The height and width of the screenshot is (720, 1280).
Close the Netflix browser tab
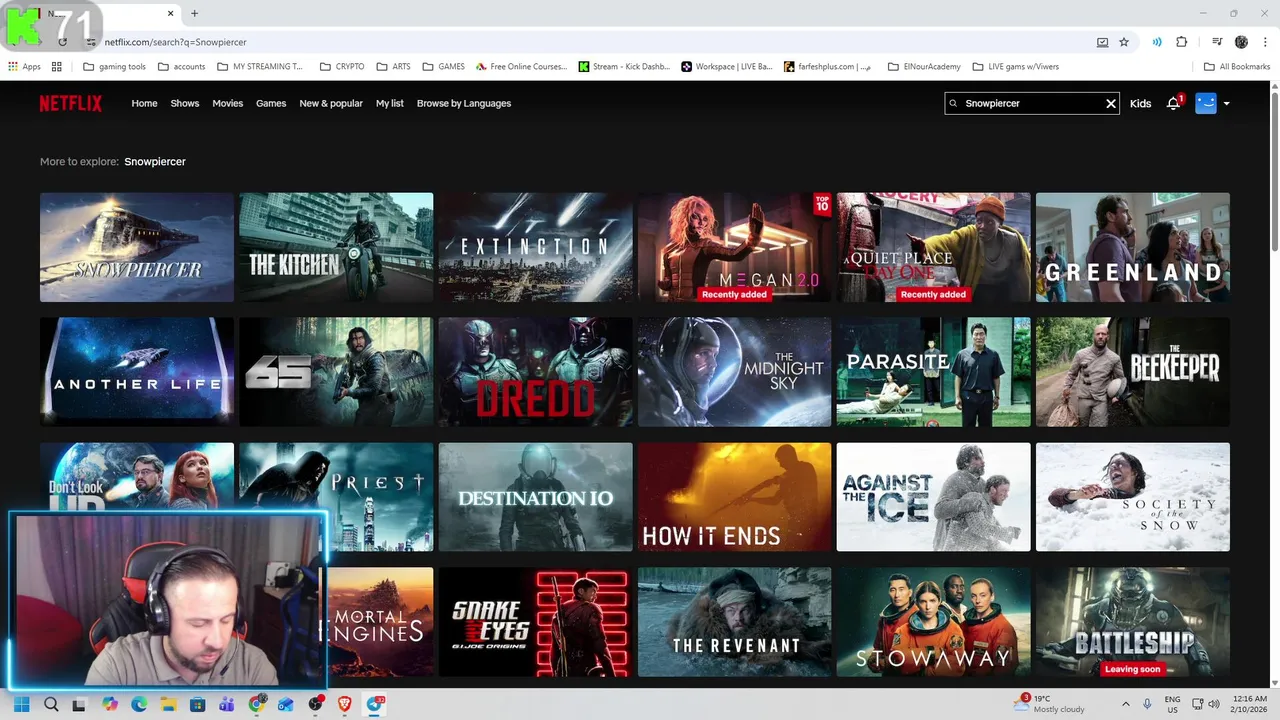(x=170, y=13)
